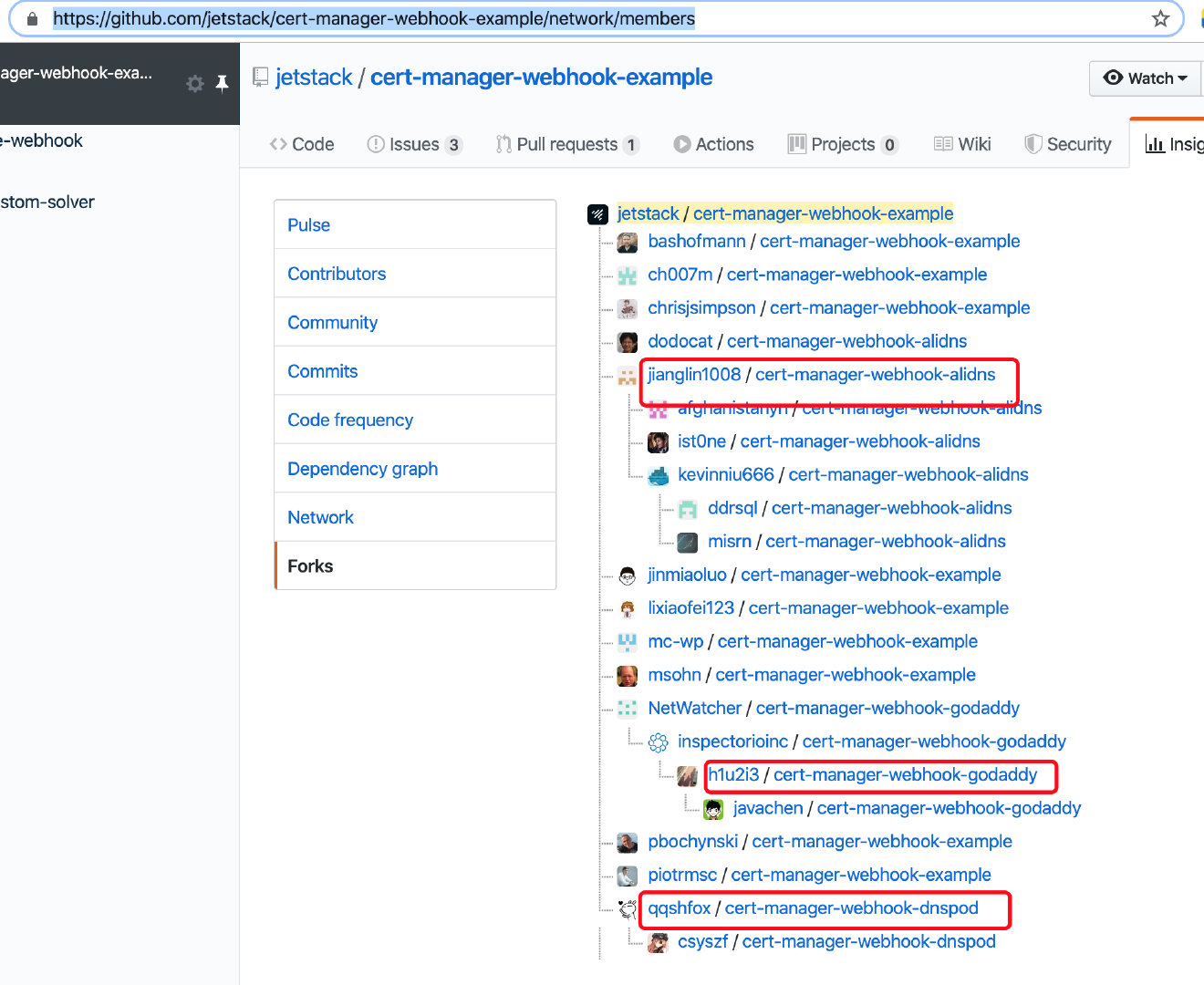Open the Pull requests tab
Image resolution: width=1204 pixels, height=985 pixels.
(567, 144)
